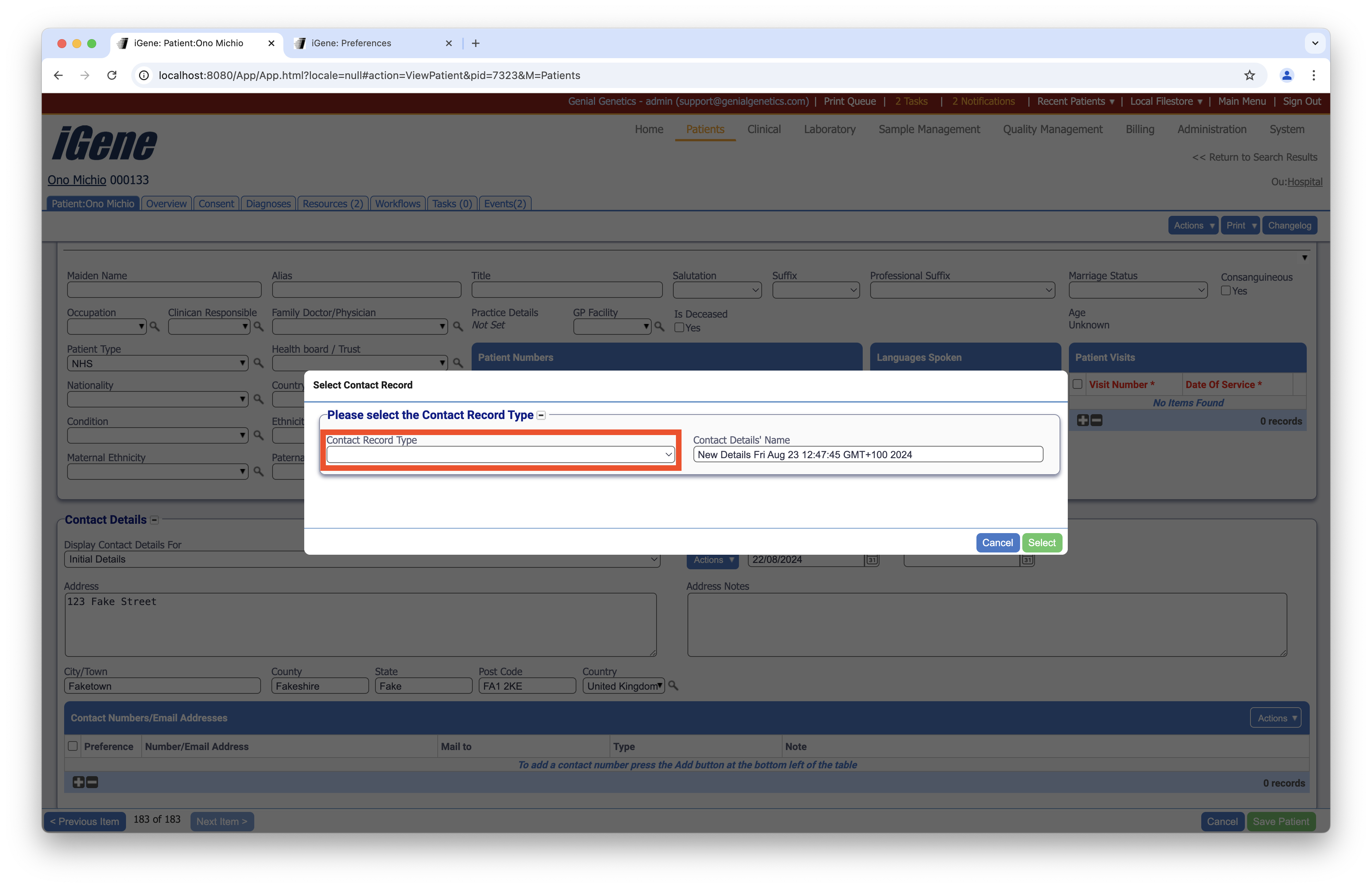Tick the Is Deceased Yes checkbox
Viewport: 1372px width, 888px height.
point(680,327)
